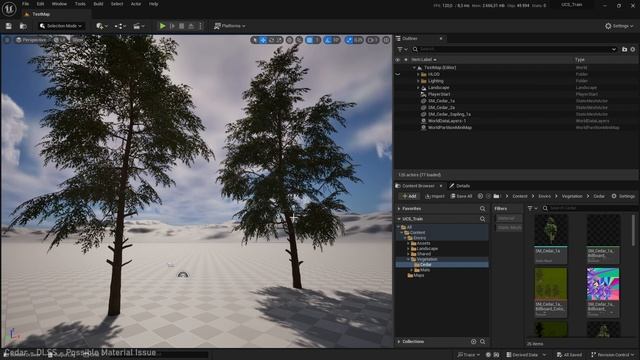This screenshot has width=640, height=360.
Task: Click Save All in Content Browser
Action: pyautogui.click(x=461, y=196)
